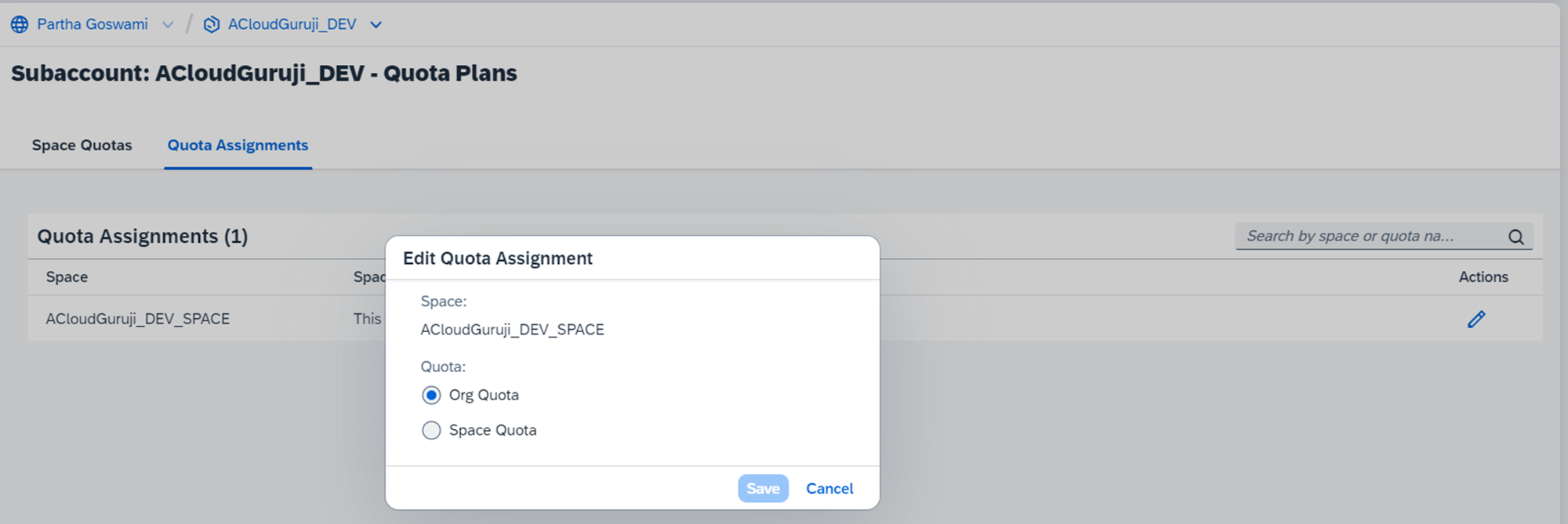Select the Org Quota radio button
The height and width of the screenshot is (524, 1568).
(x=431, y=395)
